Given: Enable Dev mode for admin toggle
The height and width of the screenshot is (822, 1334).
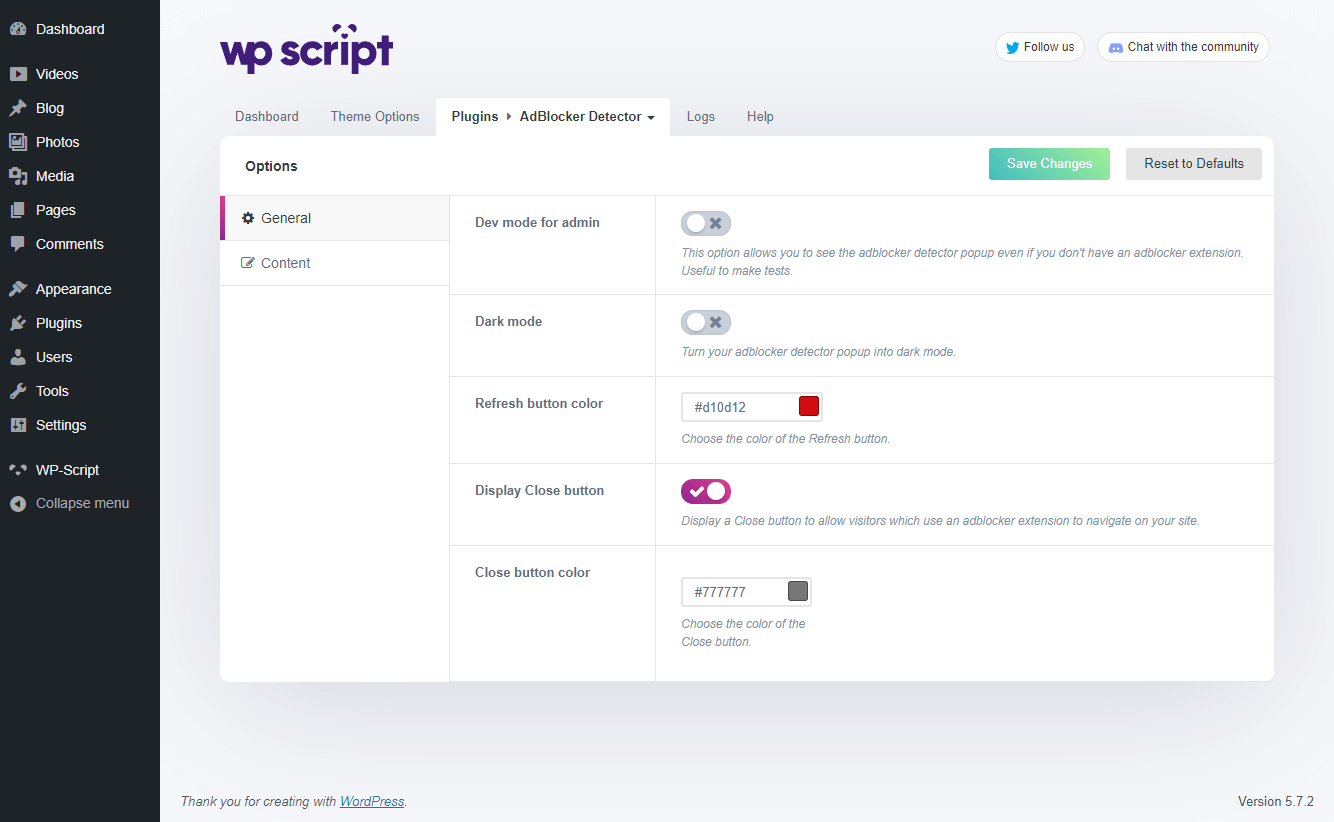Looking at the screenshot, I should pos(706,223).
